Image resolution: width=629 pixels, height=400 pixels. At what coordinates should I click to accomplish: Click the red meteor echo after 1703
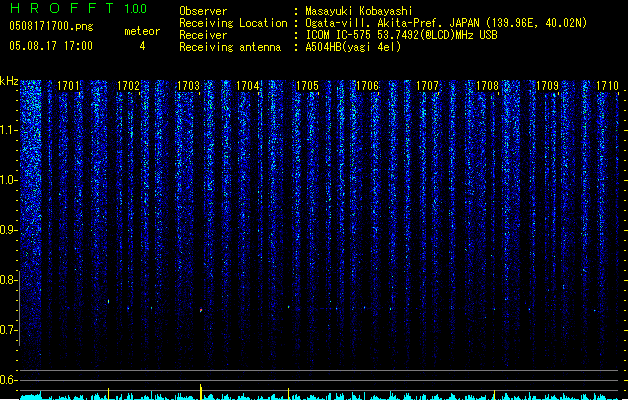(201, 310)
